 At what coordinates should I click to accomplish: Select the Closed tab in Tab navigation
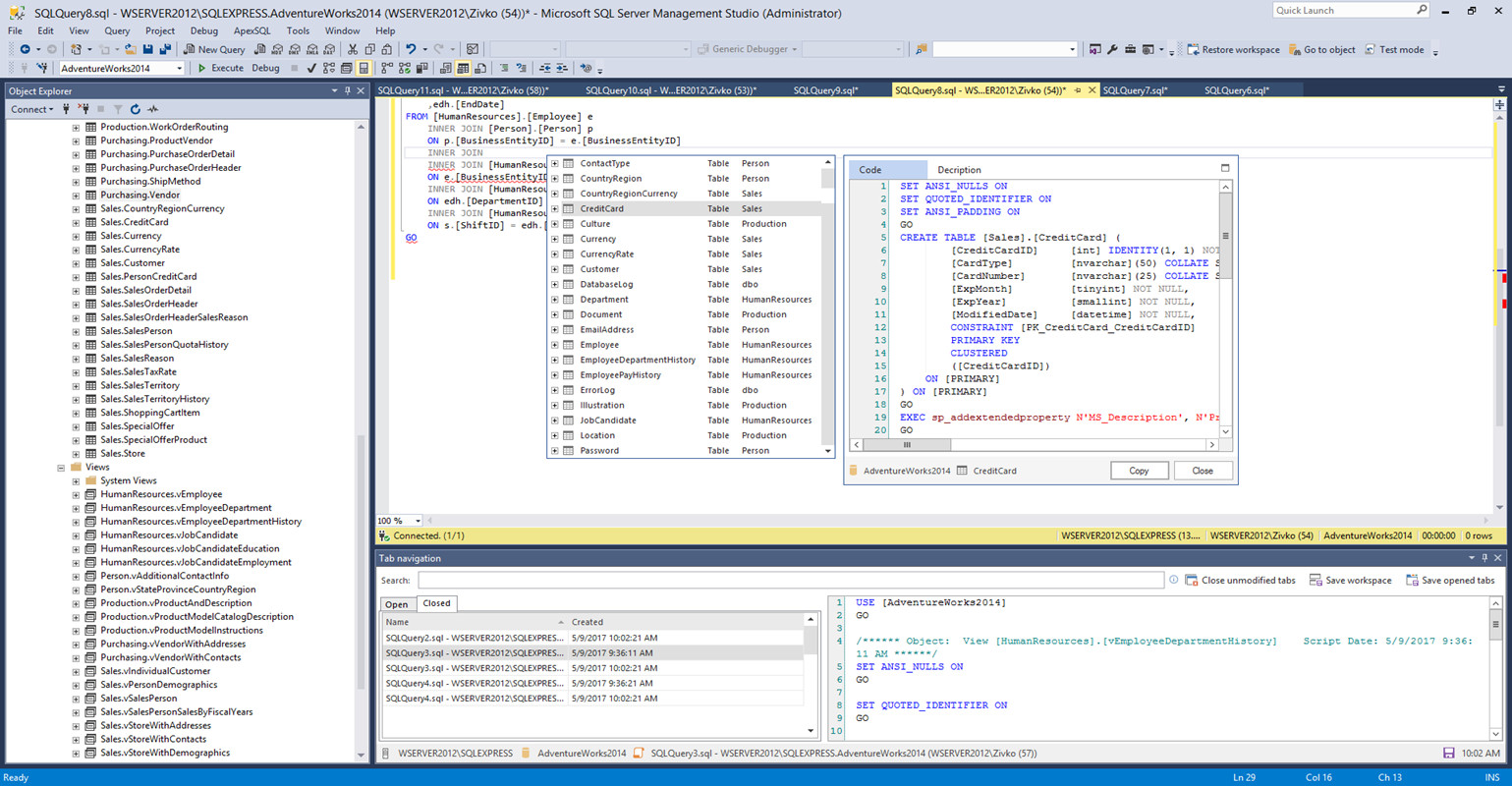[437, 603]
